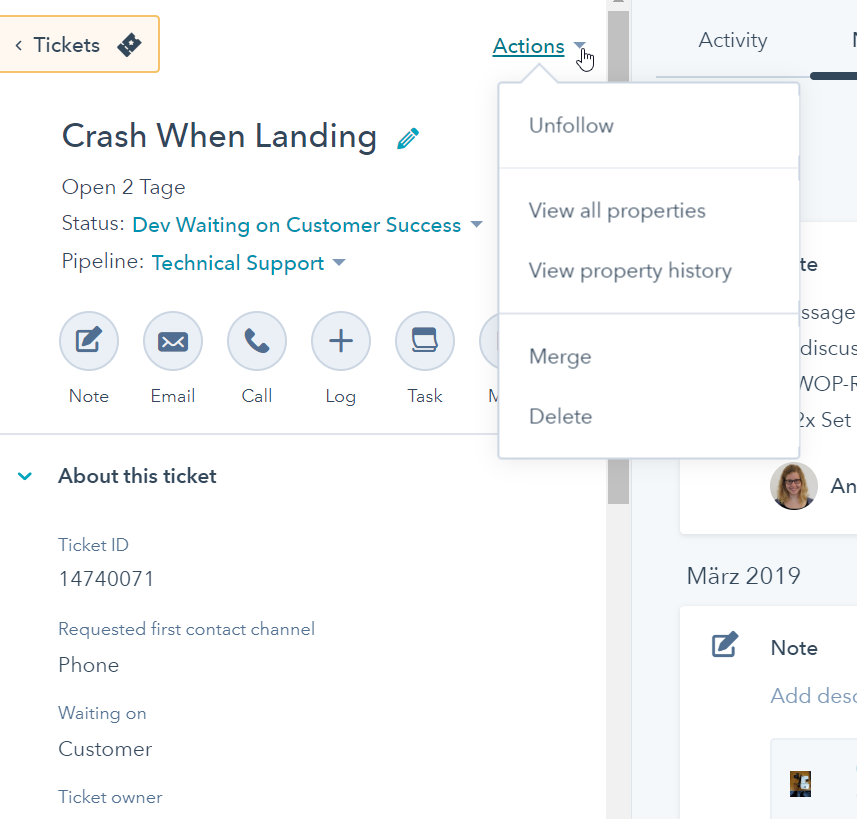The height and width of the screenshot is (819, 857).
Task: Click the pencil icon beside Crash When Landing
Action: click(x=408, y=138)
